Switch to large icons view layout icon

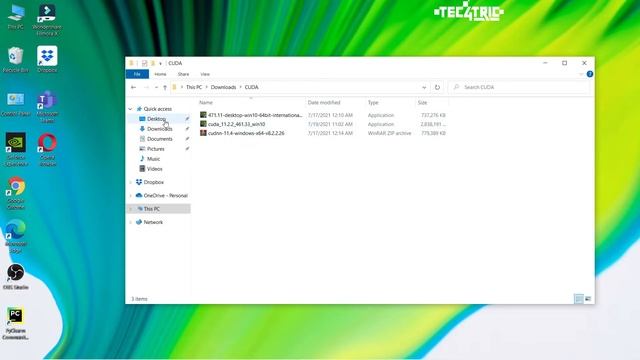point(588,299)
